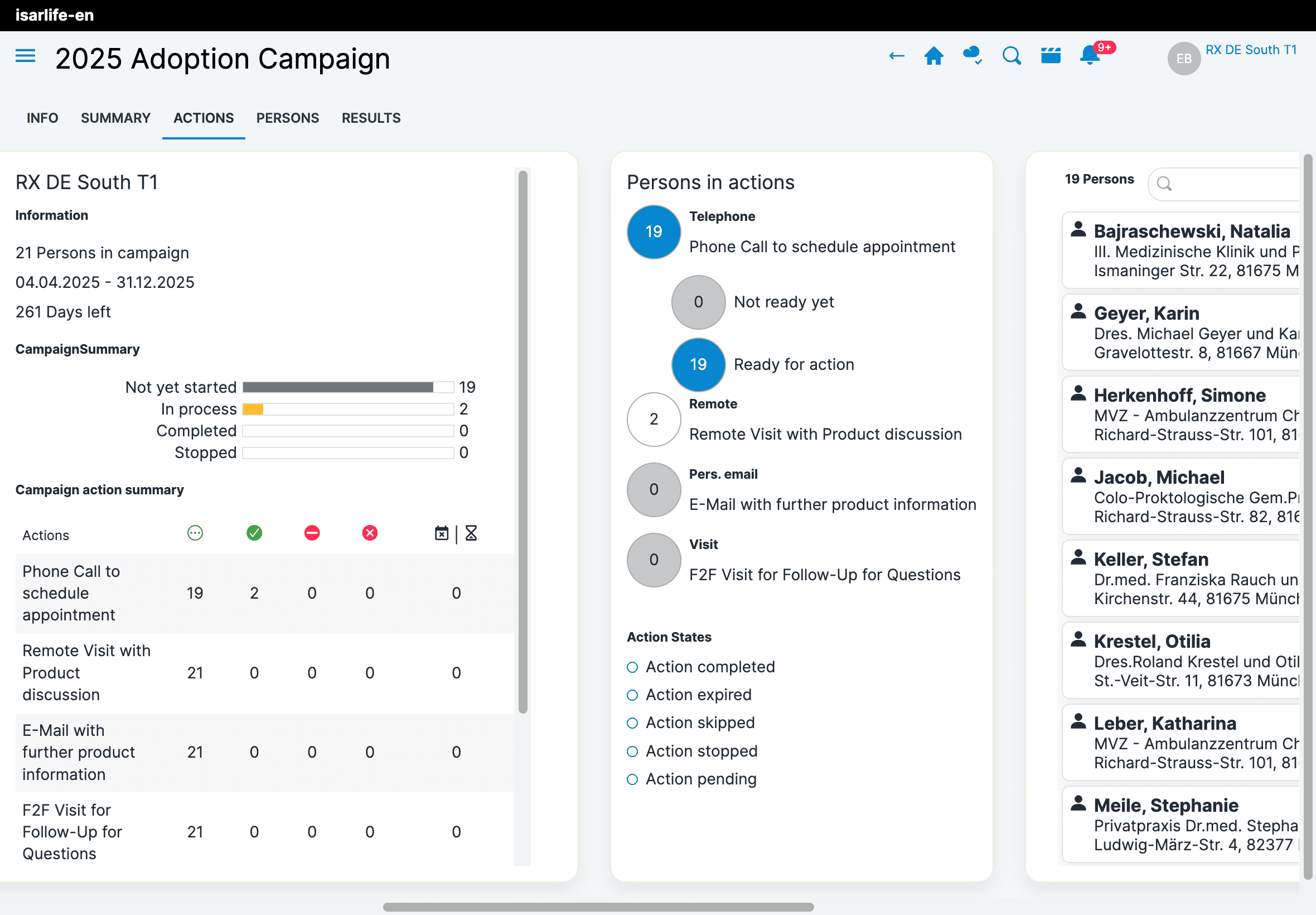Expand the Remote action circle showing 2
This screenshot has height=915, width=1316.
654,420
